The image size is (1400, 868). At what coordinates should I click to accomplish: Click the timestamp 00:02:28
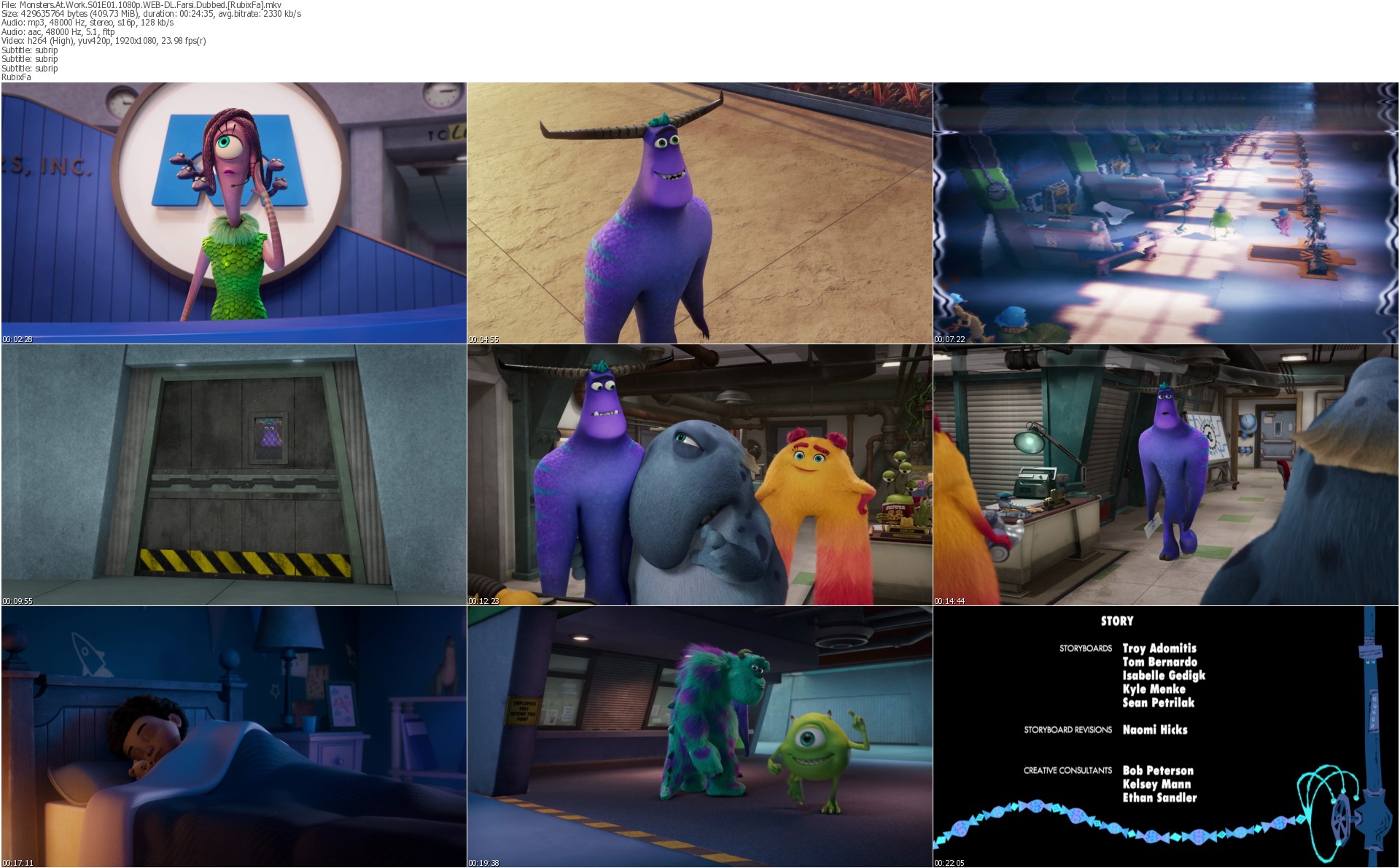click(x=17, y=339)
